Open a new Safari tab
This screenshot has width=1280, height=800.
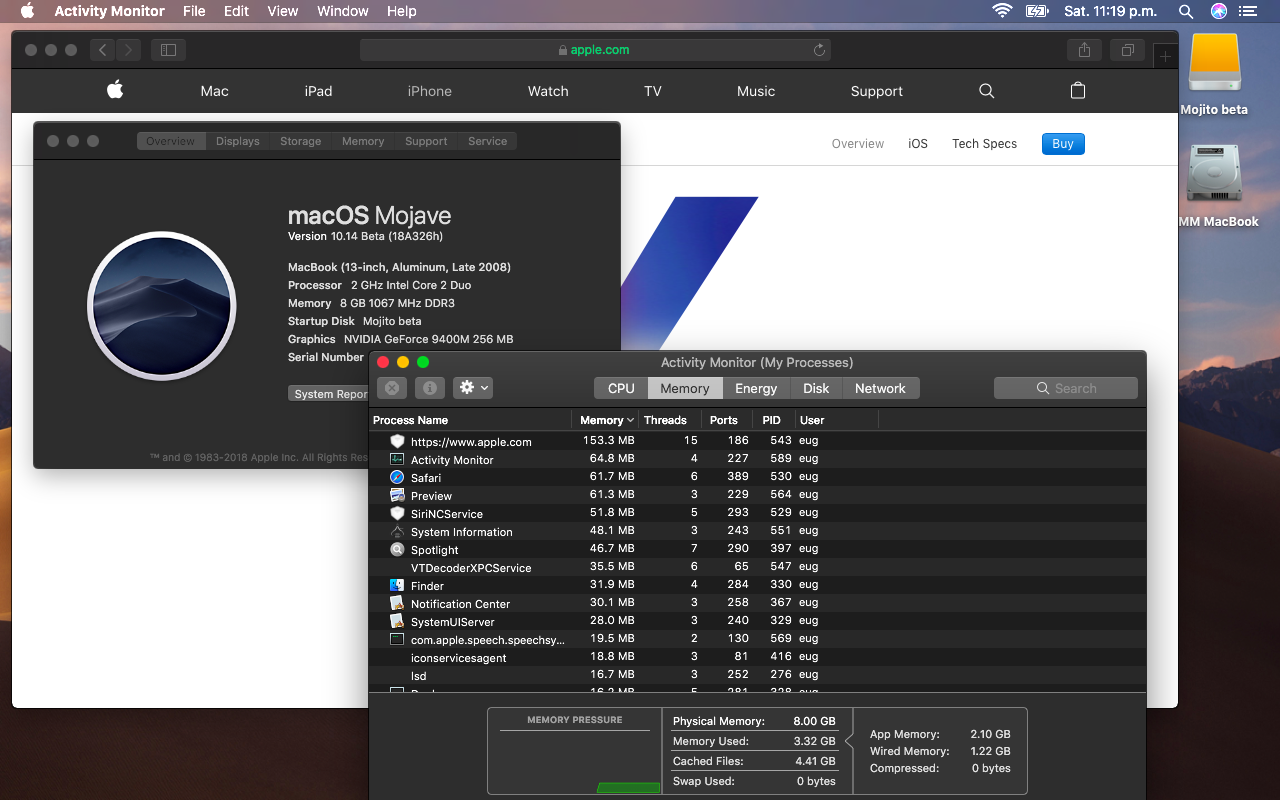coord(1165,57)
